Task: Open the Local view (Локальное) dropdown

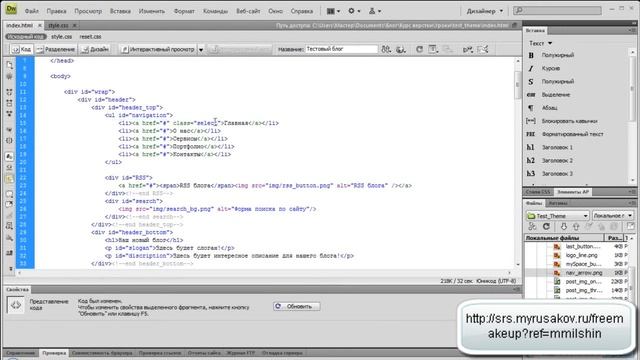Action: 613,216
